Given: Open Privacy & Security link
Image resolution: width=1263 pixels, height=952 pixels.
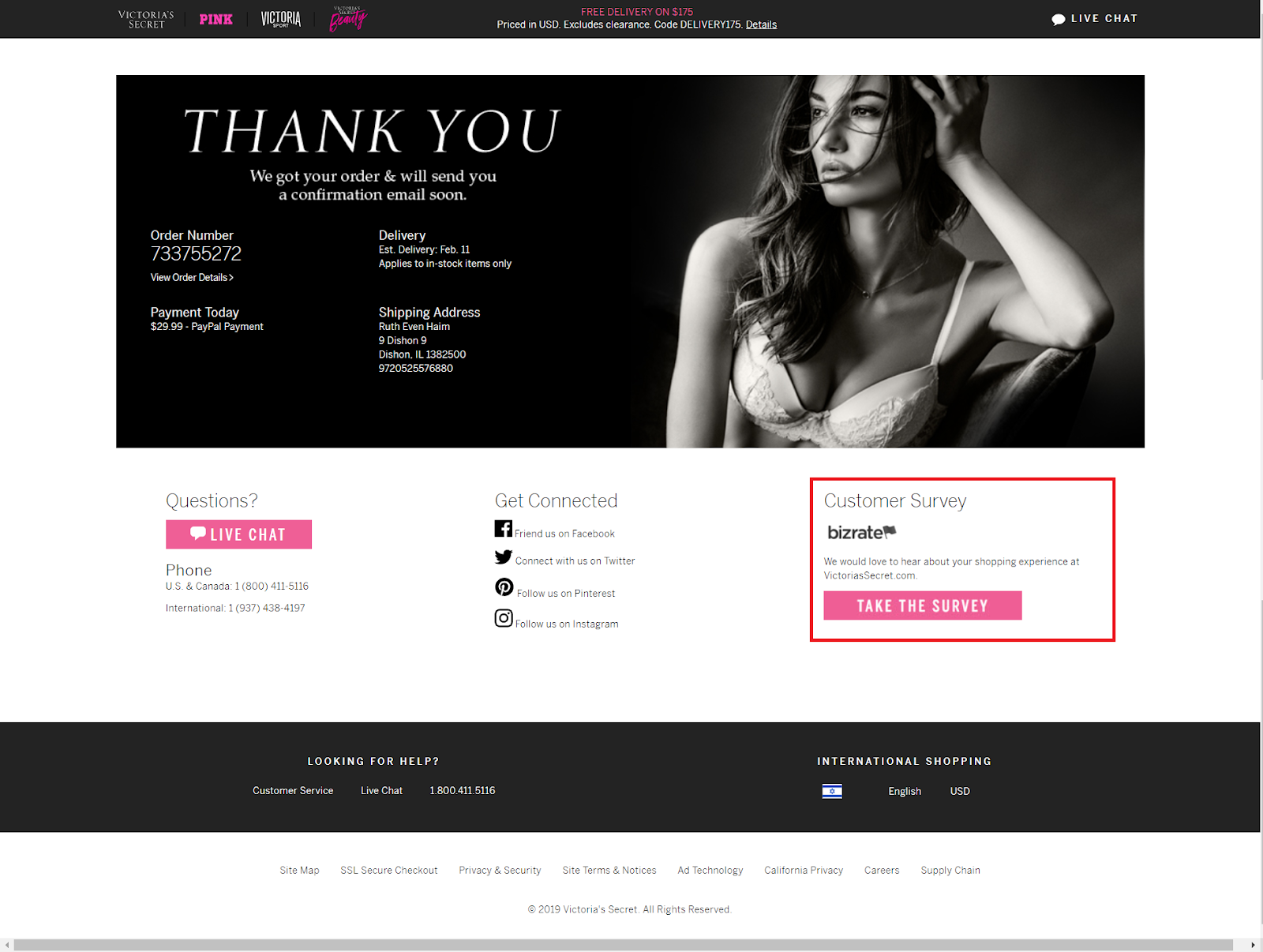Looking at the screenshot, I should pos(500,870).
